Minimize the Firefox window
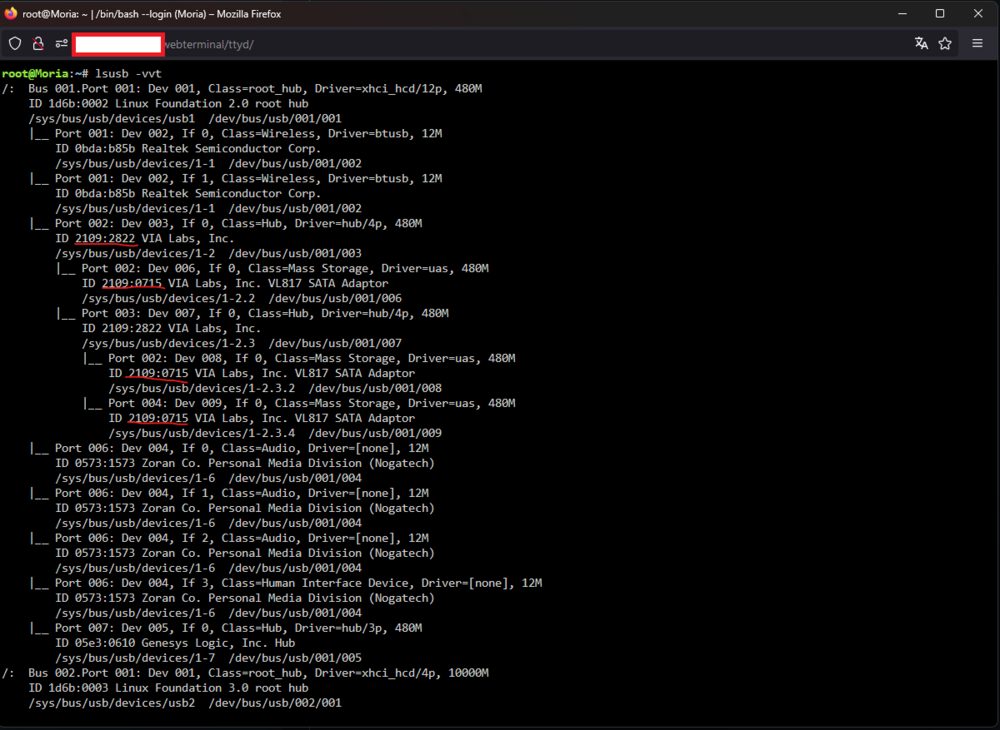1000x730 pixels. click(902, 13)
